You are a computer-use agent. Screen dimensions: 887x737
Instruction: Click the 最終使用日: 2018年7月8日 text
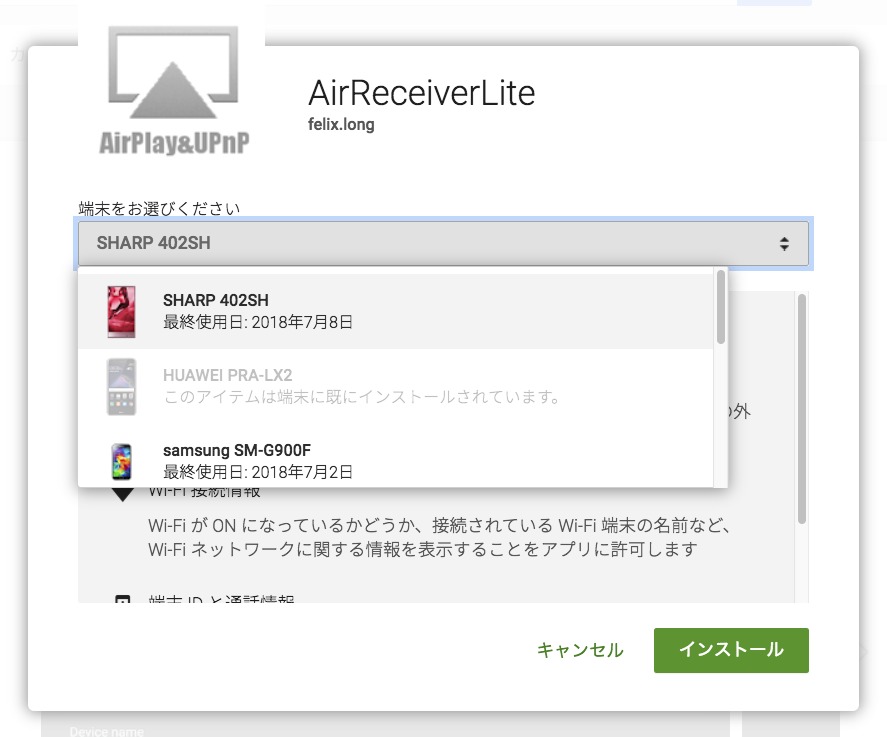coord(258,322)
